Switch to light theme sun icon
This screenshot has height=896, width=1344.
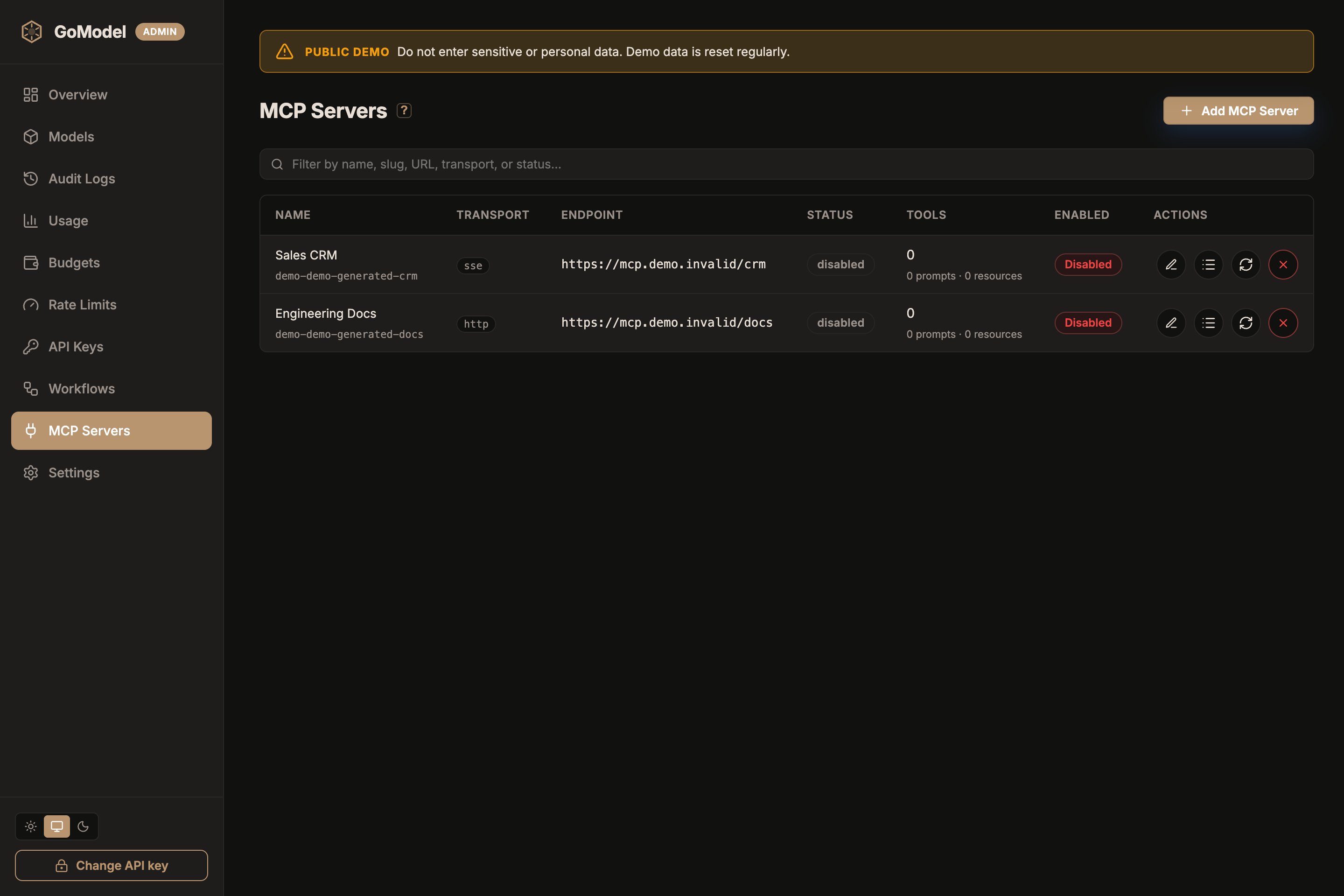(31, 826)
